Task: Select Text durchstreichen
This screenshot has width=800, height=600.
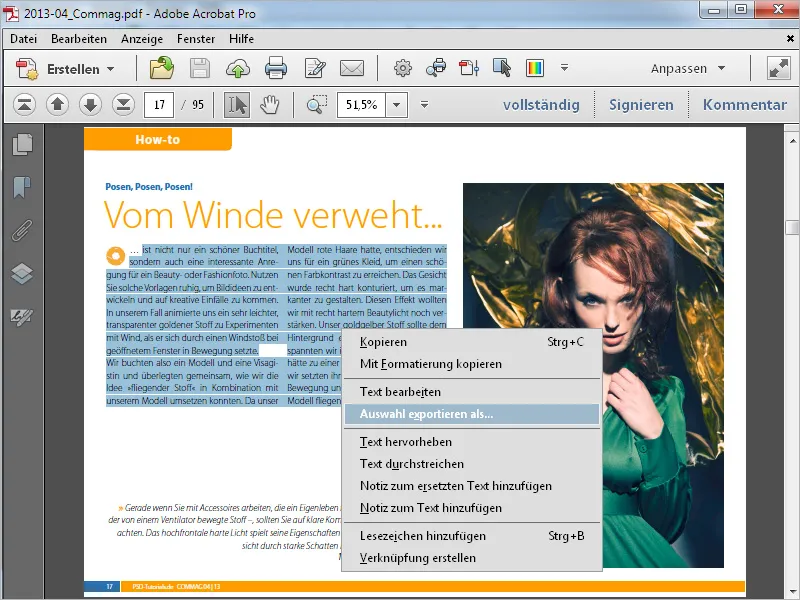Action: [x=472, y=464]
